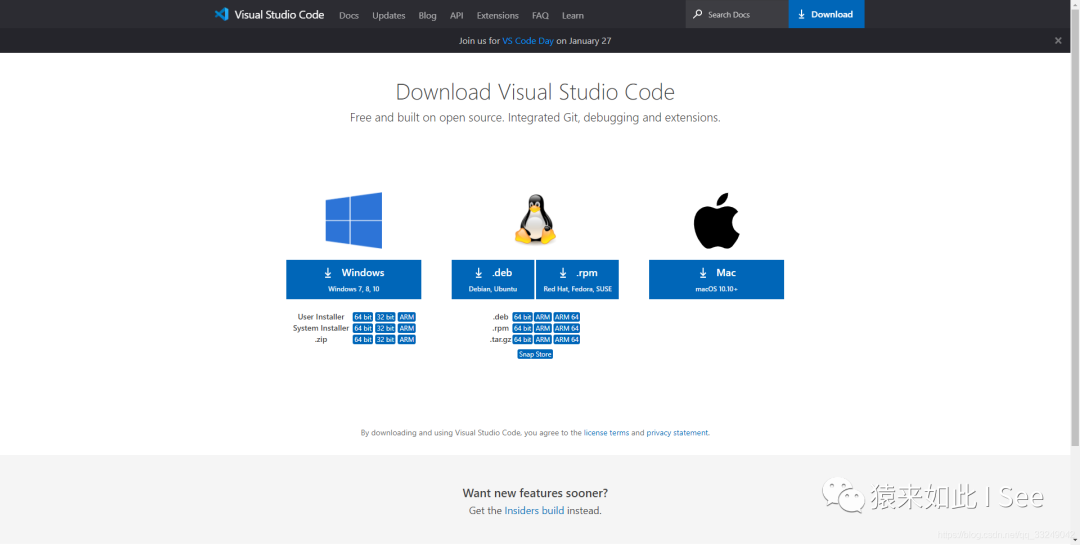Select Windows User Installer 64 bit
The width and height of the screenshot is (1080, 545).
pos(362,317)
